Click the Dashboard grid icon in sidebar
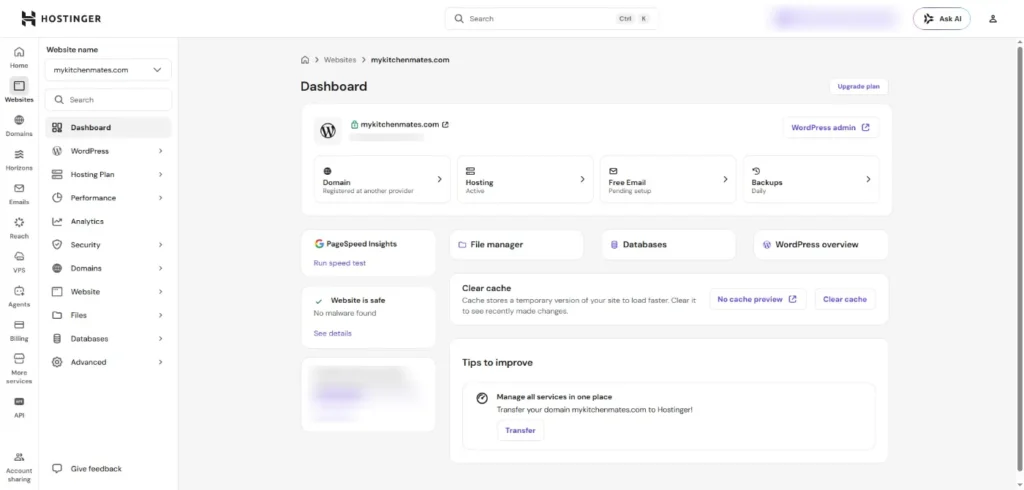The width and height of the screenshot is (1024, 490). (57, 127)
